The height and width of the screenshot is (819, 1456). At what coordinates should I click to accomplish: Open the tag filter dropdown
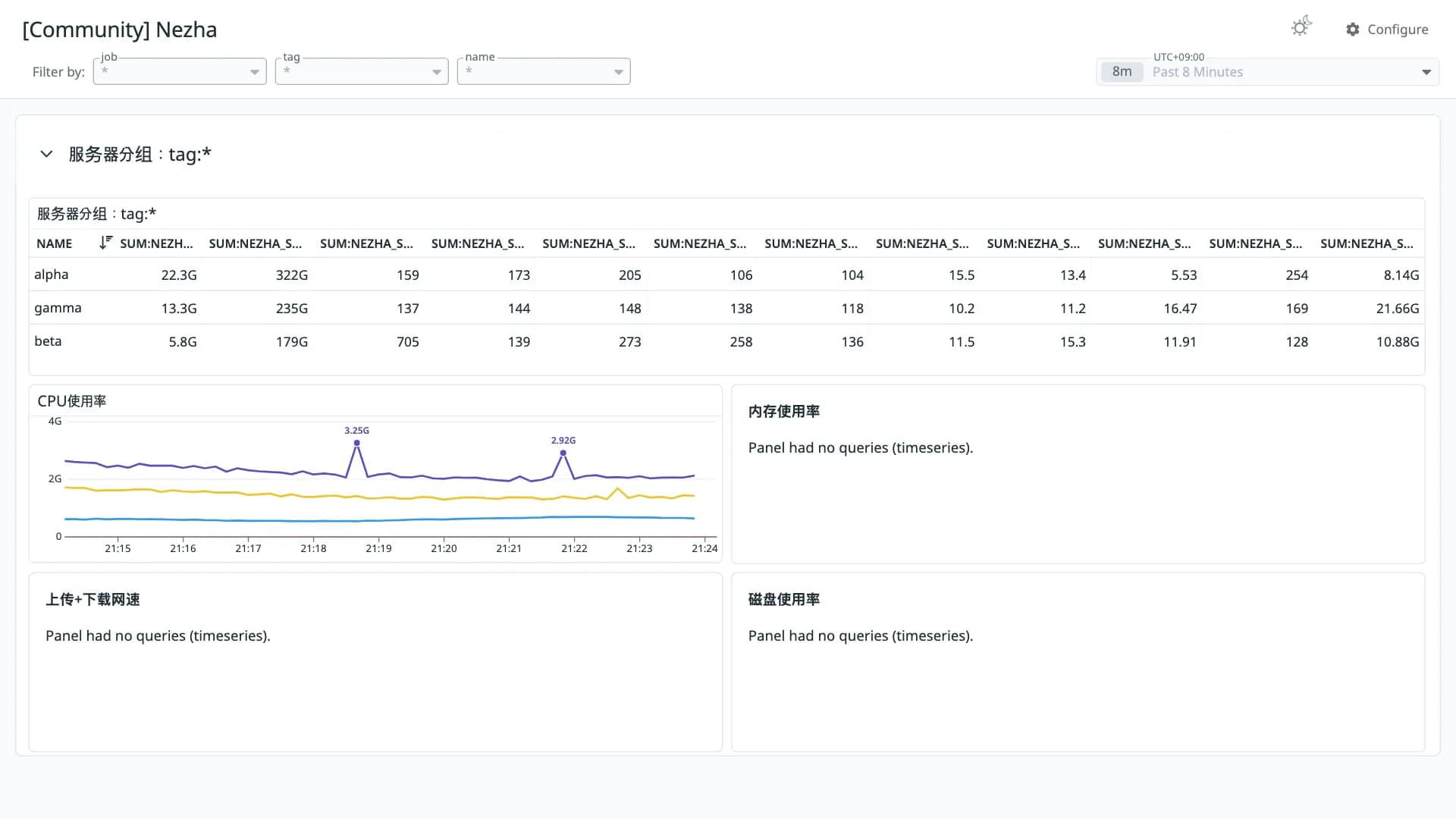[362, 71]
